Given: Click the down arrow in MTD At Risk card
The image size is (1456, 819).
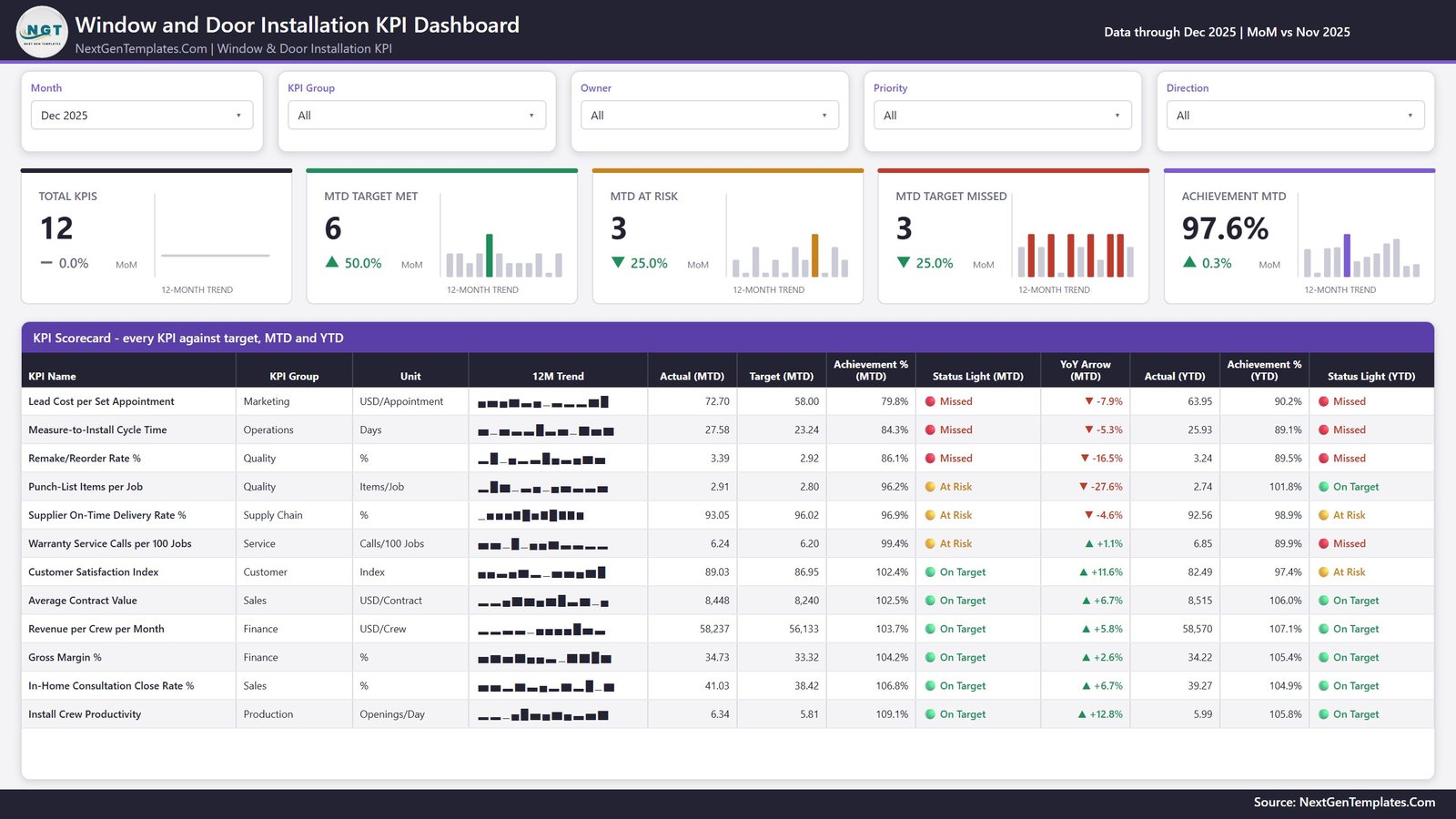Looking at the screenshot, I should pyautogui.click(x=618, y=262).
